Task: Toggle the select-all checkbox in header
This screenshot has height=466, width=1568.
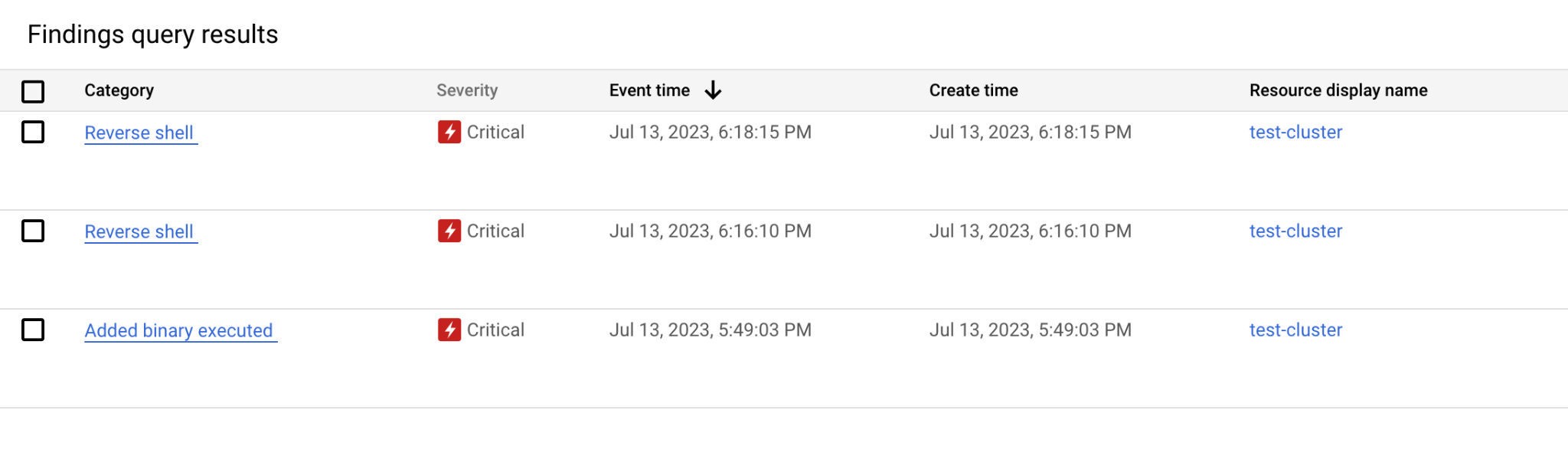Action: tap(33, 91)
